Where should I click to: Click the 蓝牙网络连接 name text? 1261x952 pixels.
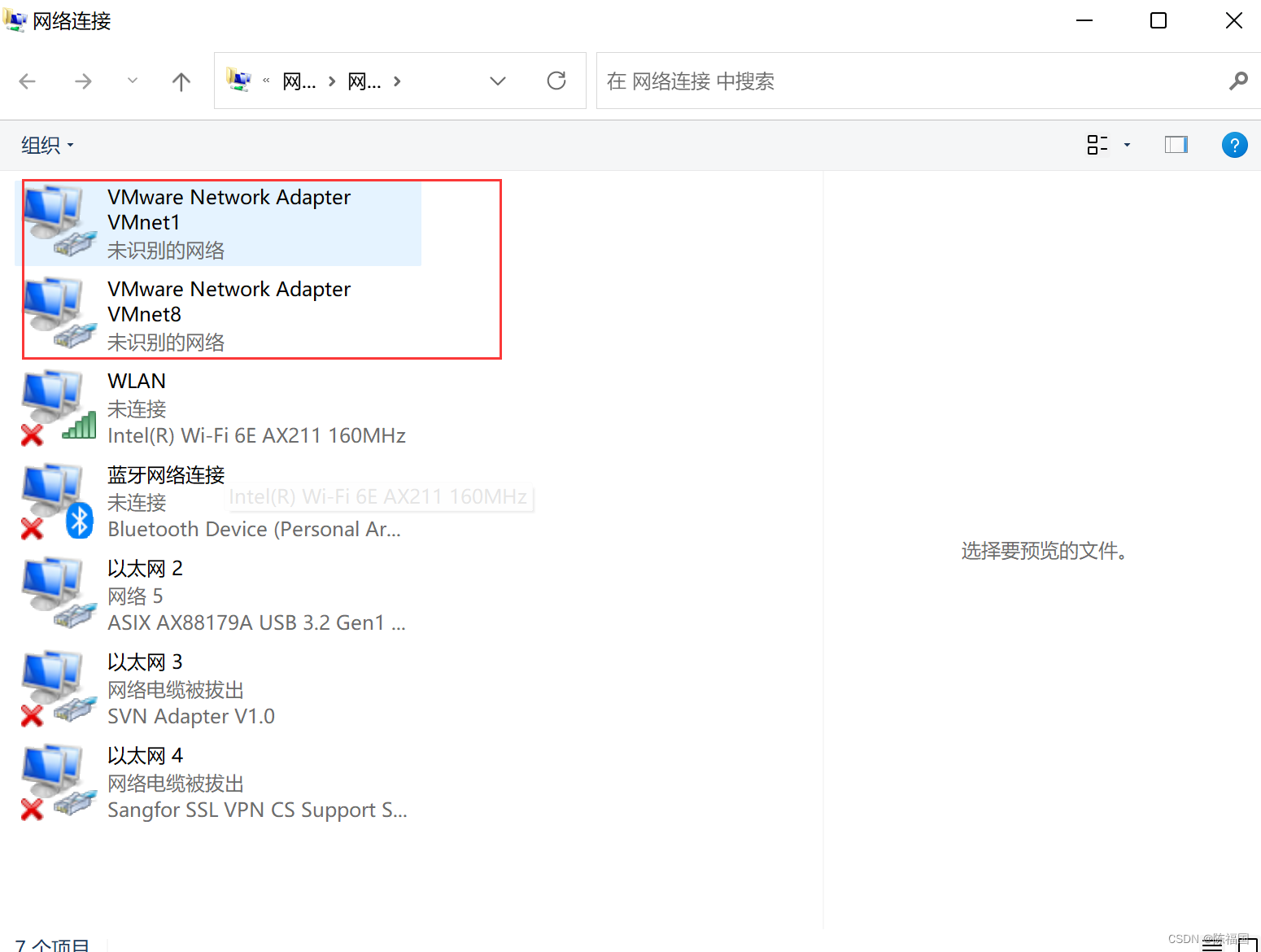[x=166, y=474]
